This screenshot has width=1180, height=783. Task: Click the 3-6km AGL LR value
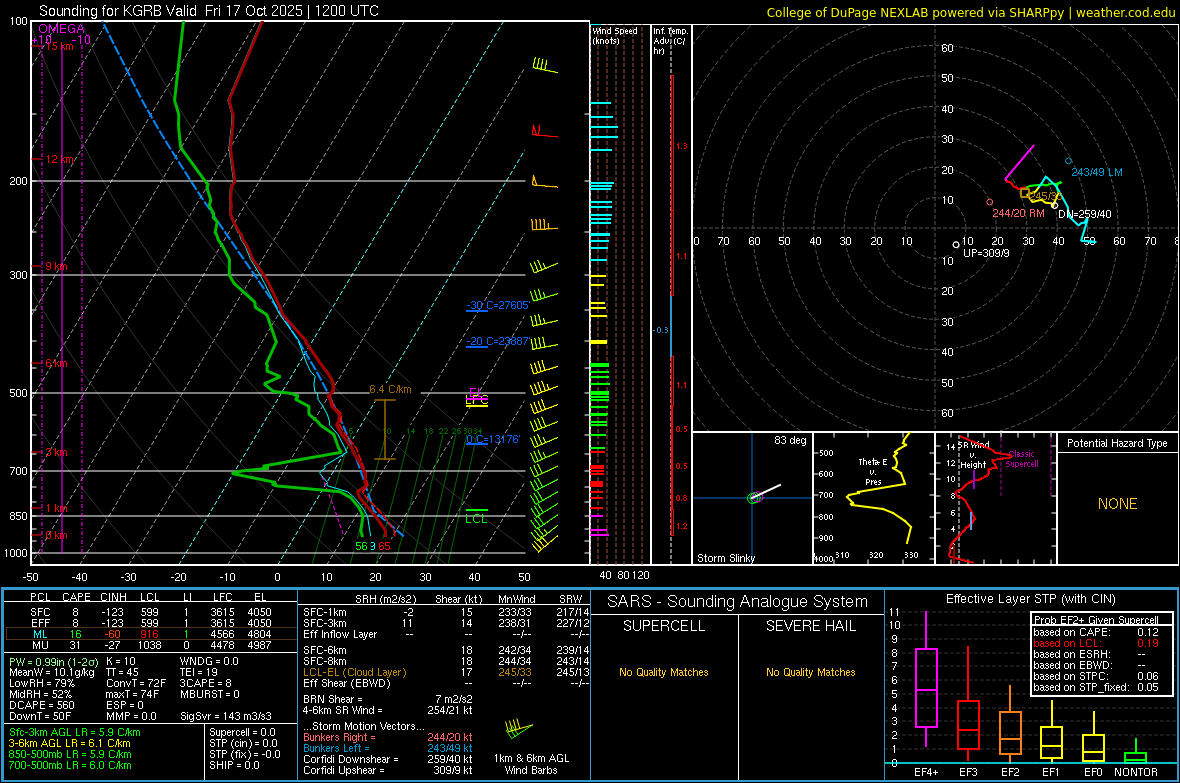click(69, 743)
